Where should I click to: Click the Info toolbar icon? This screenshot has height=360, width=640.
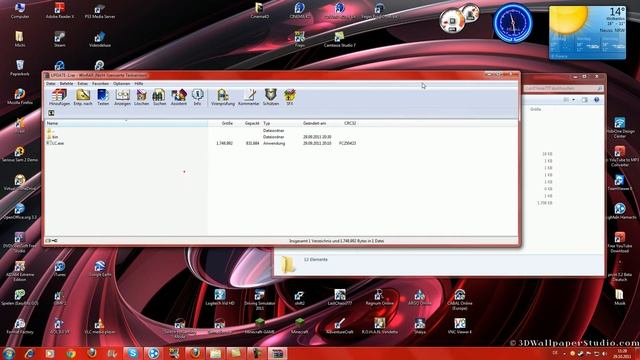click(x=198, y=97)
